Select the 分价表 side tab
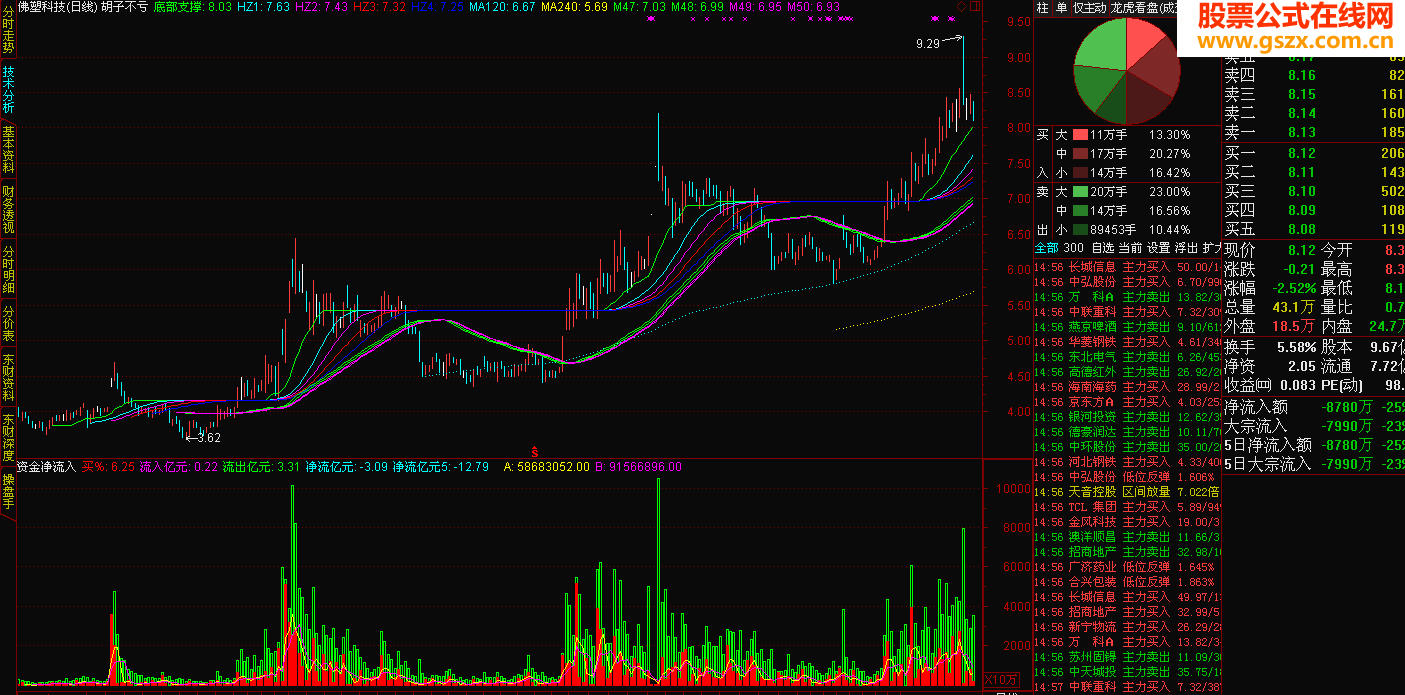The image size is (1405, 695). pos(8,325)
